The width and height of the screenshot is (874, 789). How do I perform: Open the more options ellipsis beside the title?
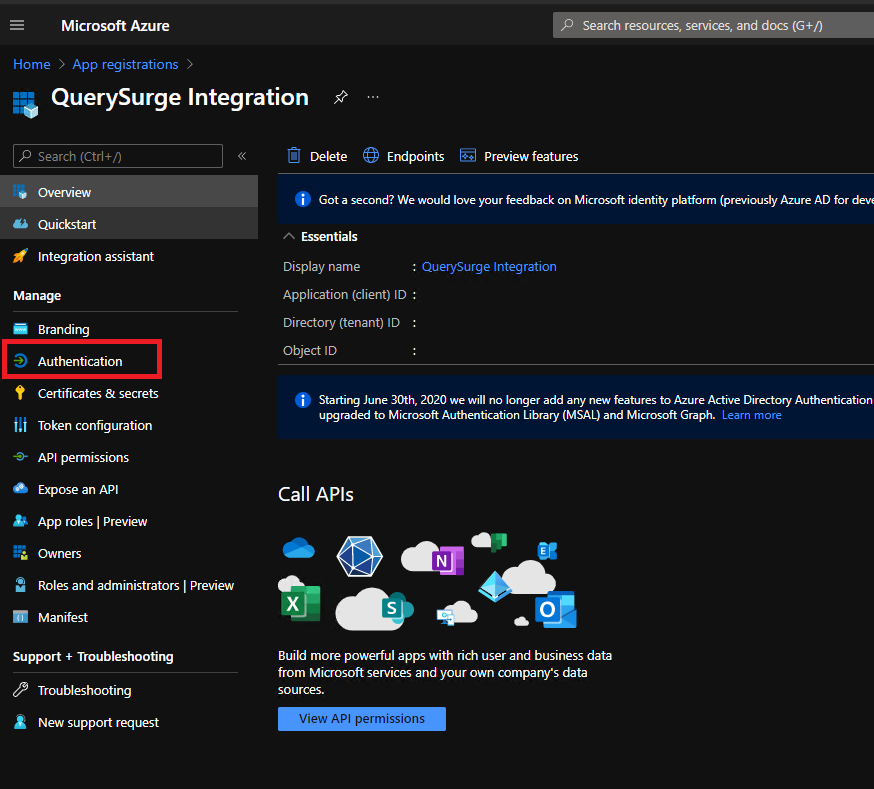tap(373, 97)
